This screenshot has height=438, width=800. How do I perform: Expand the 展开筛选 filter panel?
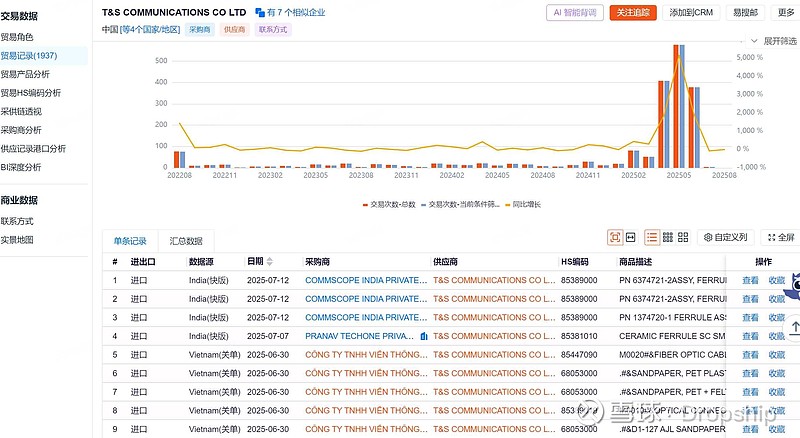click(x=773, y=41)
